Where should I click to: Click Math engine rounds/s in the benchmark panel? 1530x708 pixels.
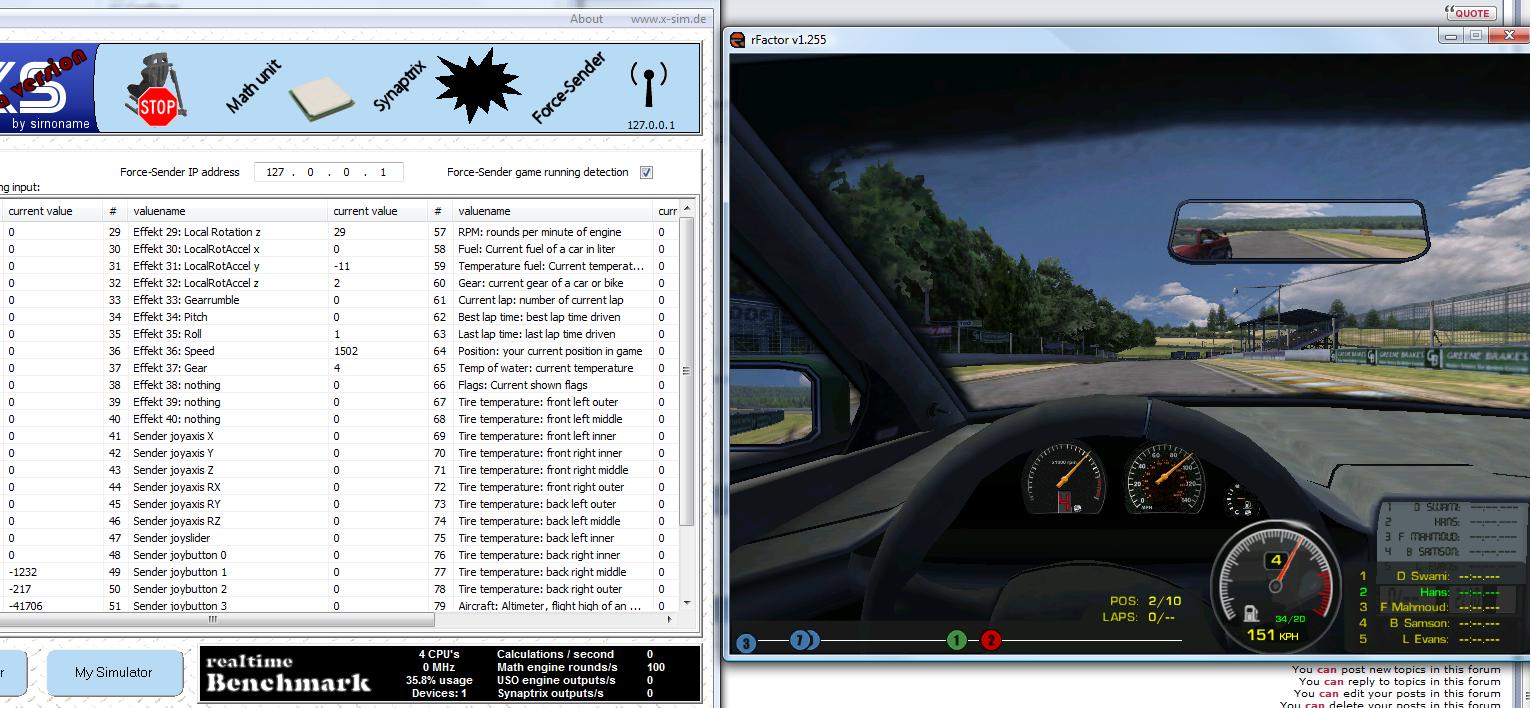tap(557, 667)
